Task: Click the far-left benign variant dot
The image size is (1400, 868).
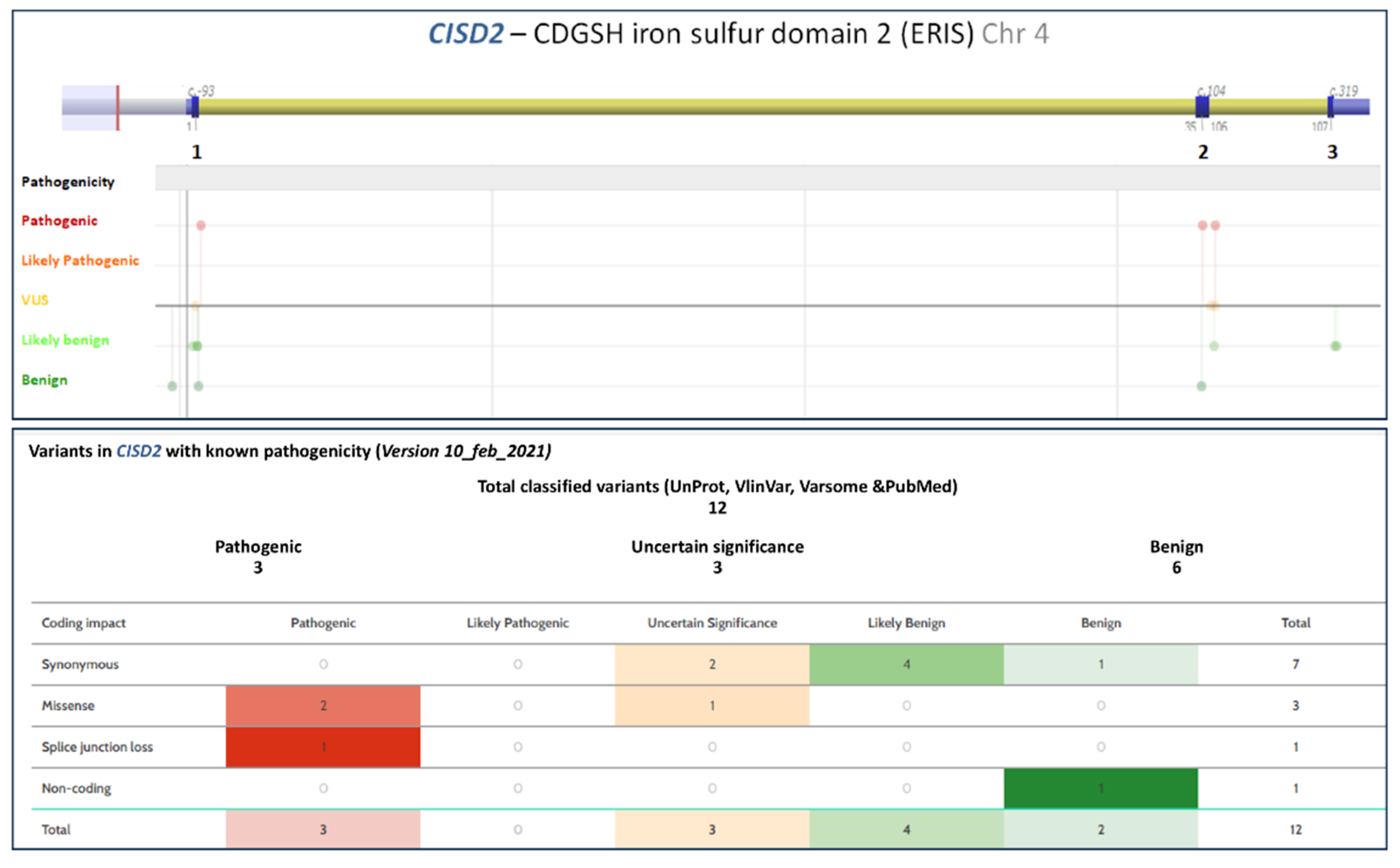Action: 172,386
